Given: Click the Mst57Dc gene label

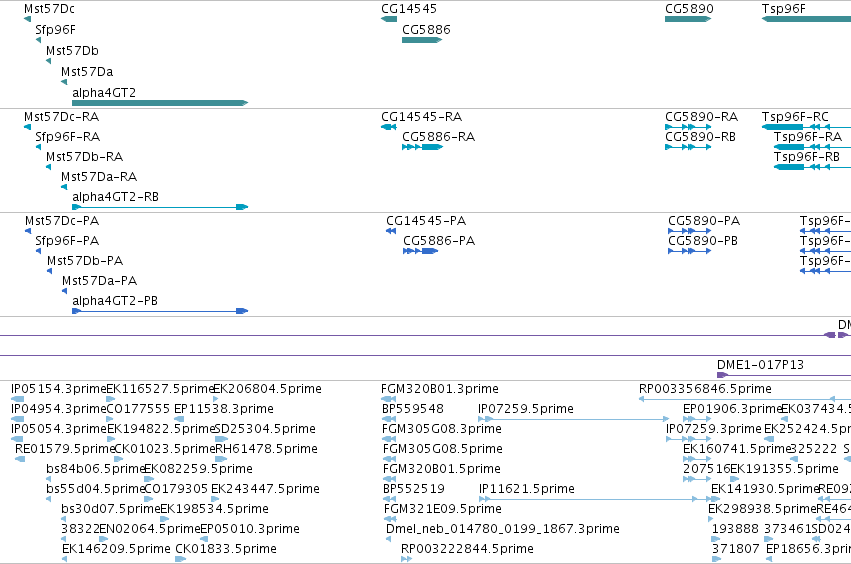Looking at the screenshot, I should [x=49, y=9].
